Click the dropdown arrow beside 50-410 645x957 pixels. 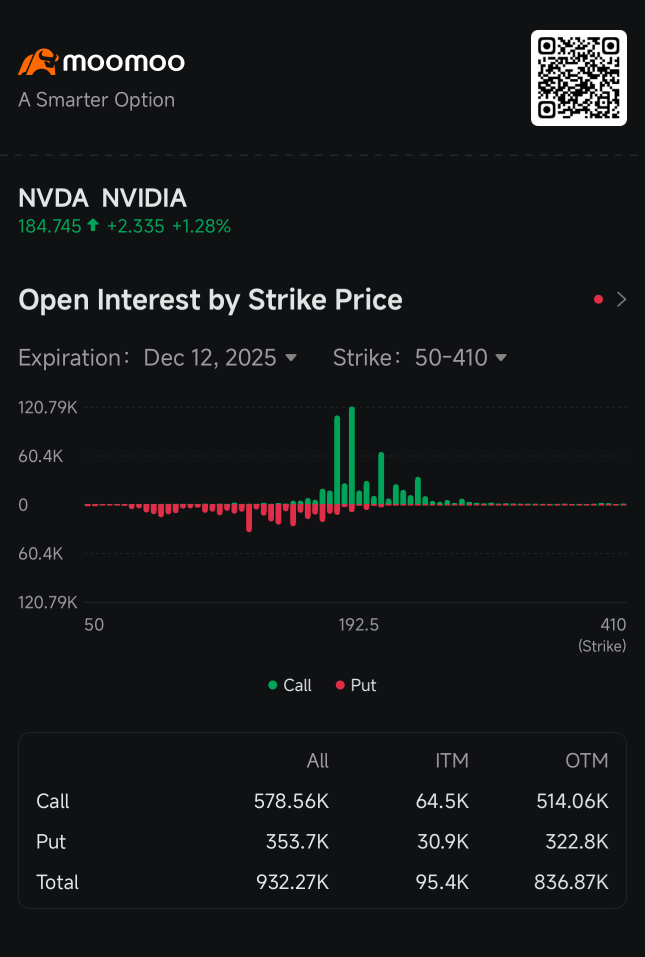[501, 358]
